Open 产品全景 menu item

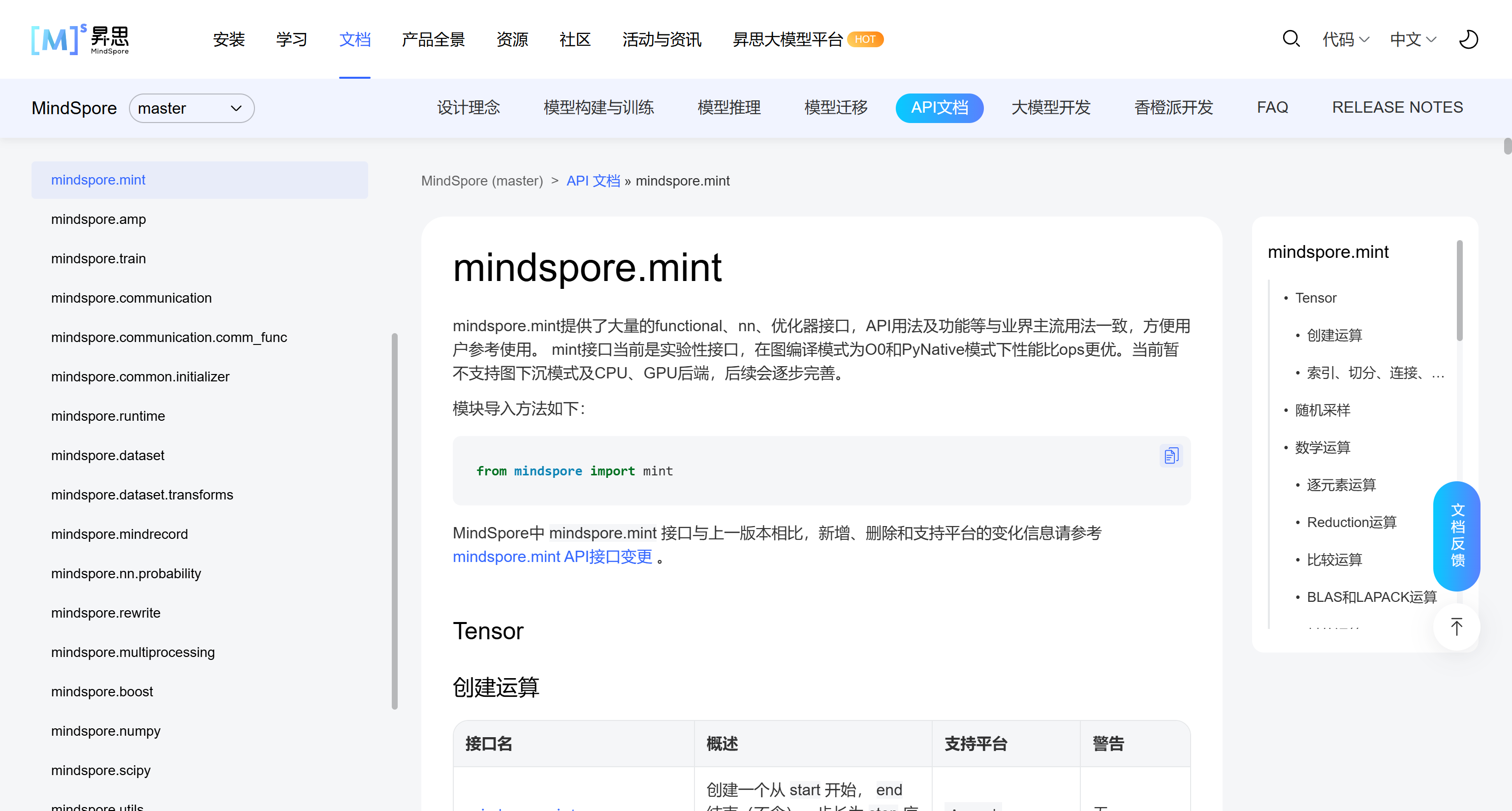[433, 39]
